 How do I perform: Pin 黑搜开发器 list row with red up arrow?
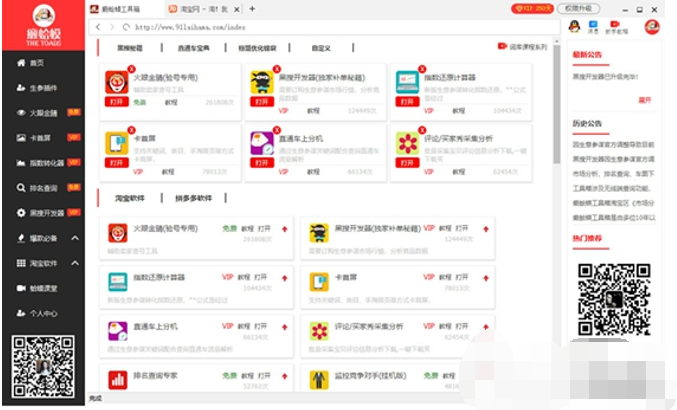click(486, 229)
